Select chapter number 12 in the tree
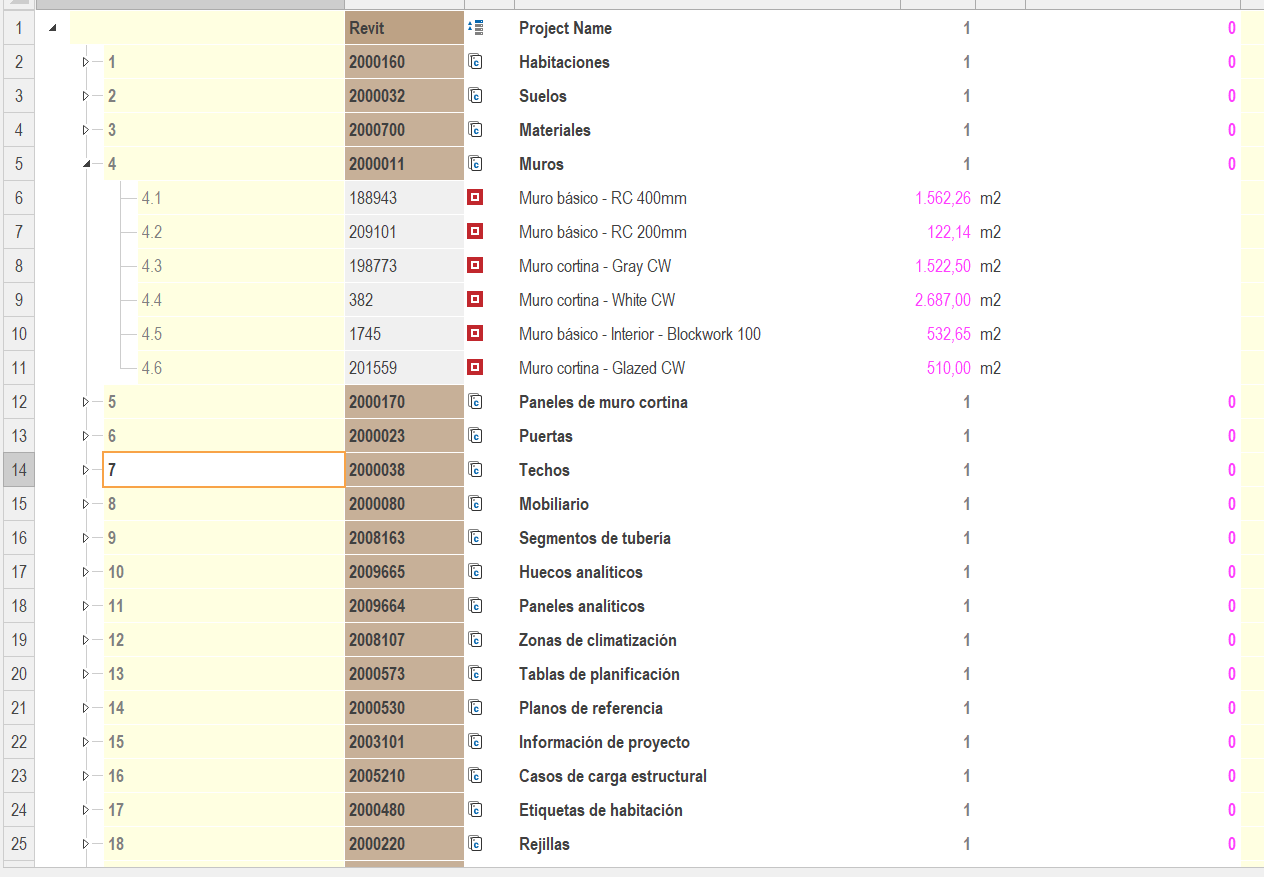 [116, 640]
